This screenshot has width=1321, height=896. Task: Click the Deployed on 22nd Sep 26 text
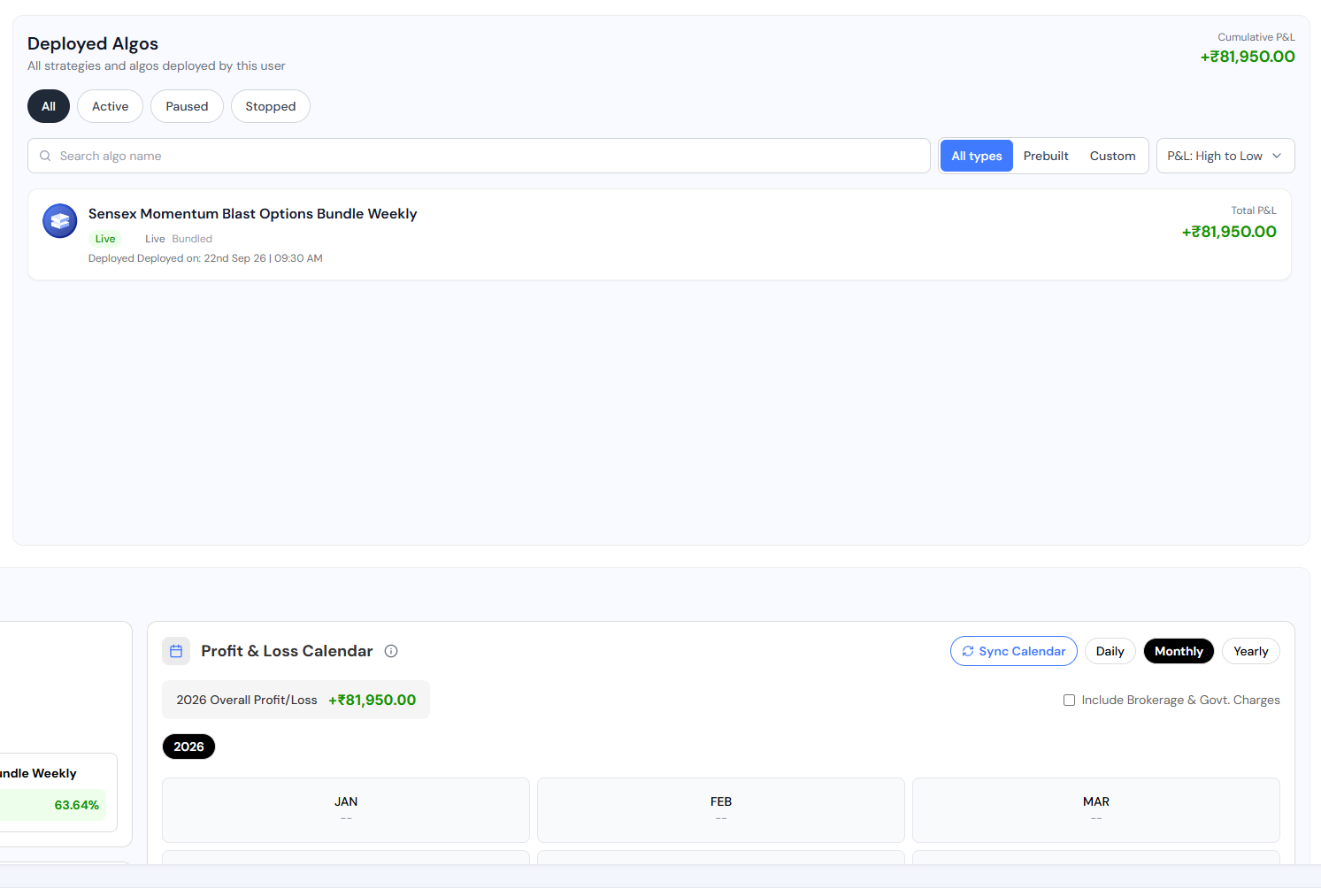(x=205, y=258)
